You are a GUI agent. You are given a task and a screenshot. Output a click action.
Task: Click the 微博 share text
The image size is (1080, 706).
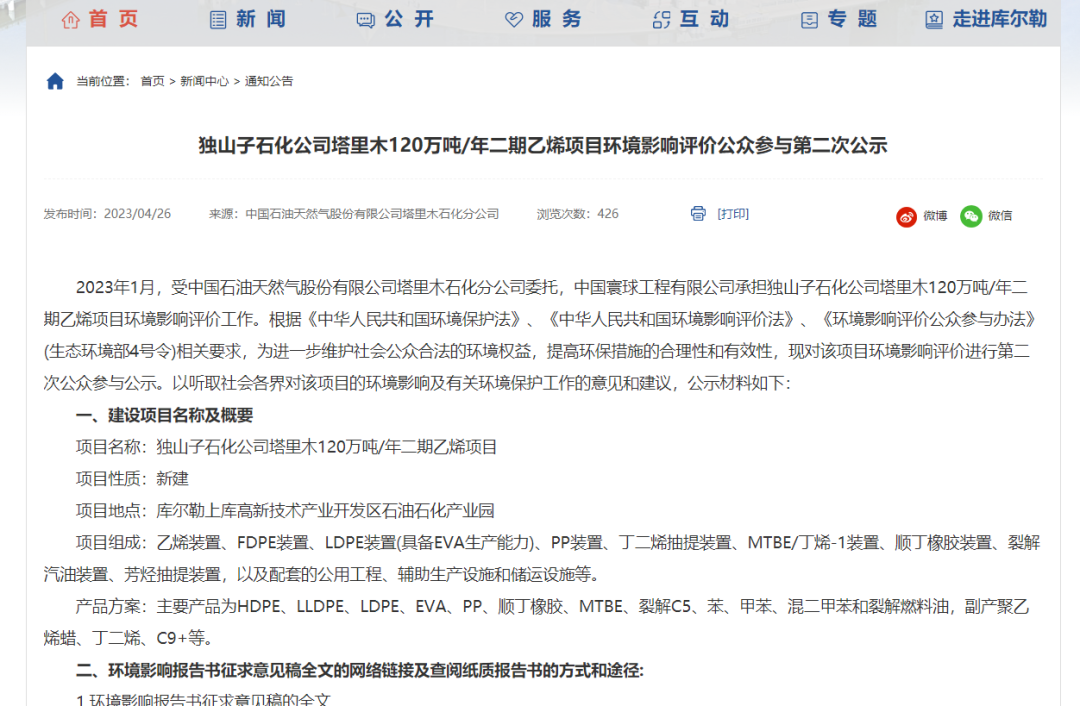click(x=935, y=216)
